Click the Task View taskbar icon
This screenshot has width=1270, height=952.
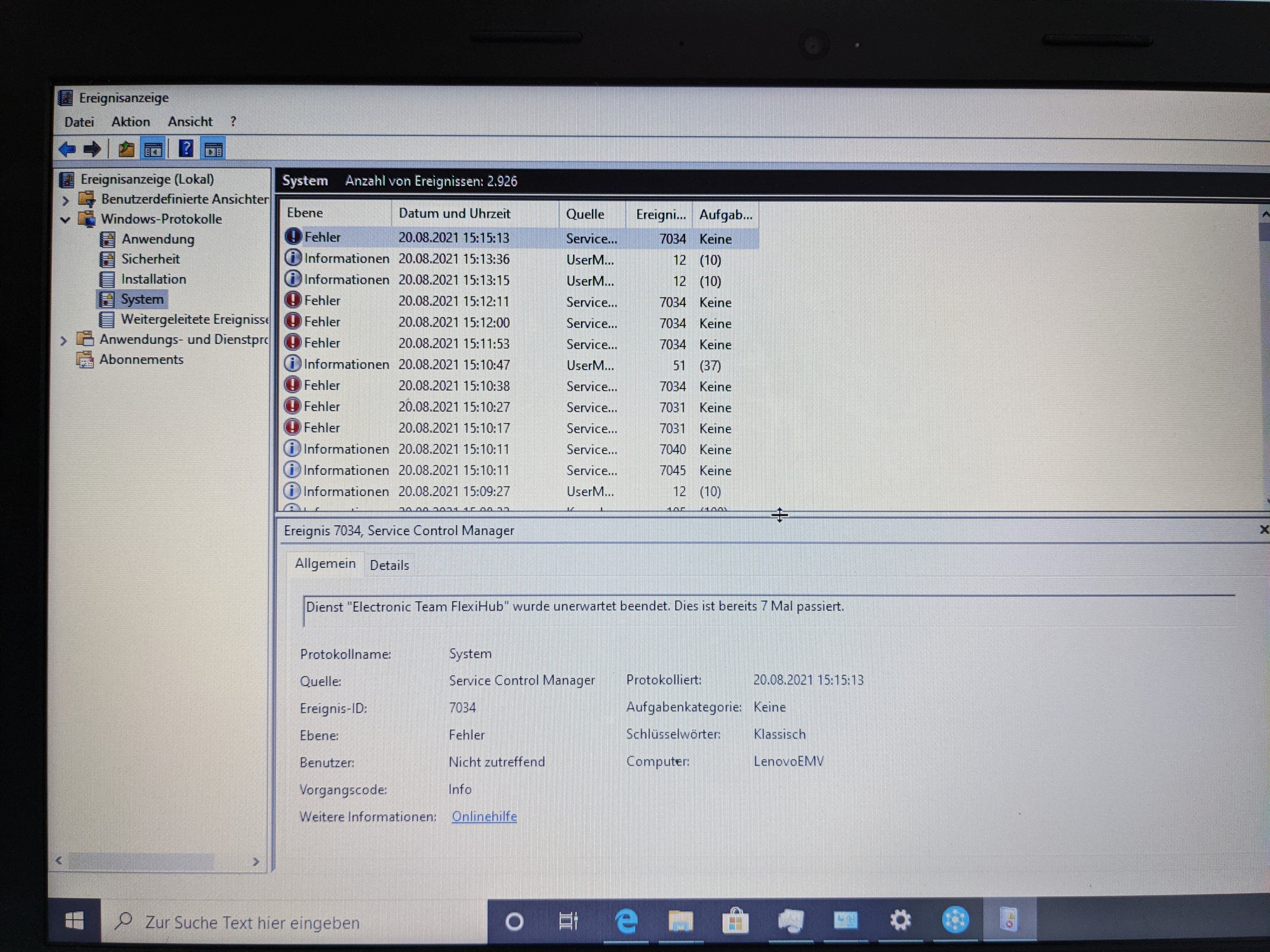pos(569,921)
